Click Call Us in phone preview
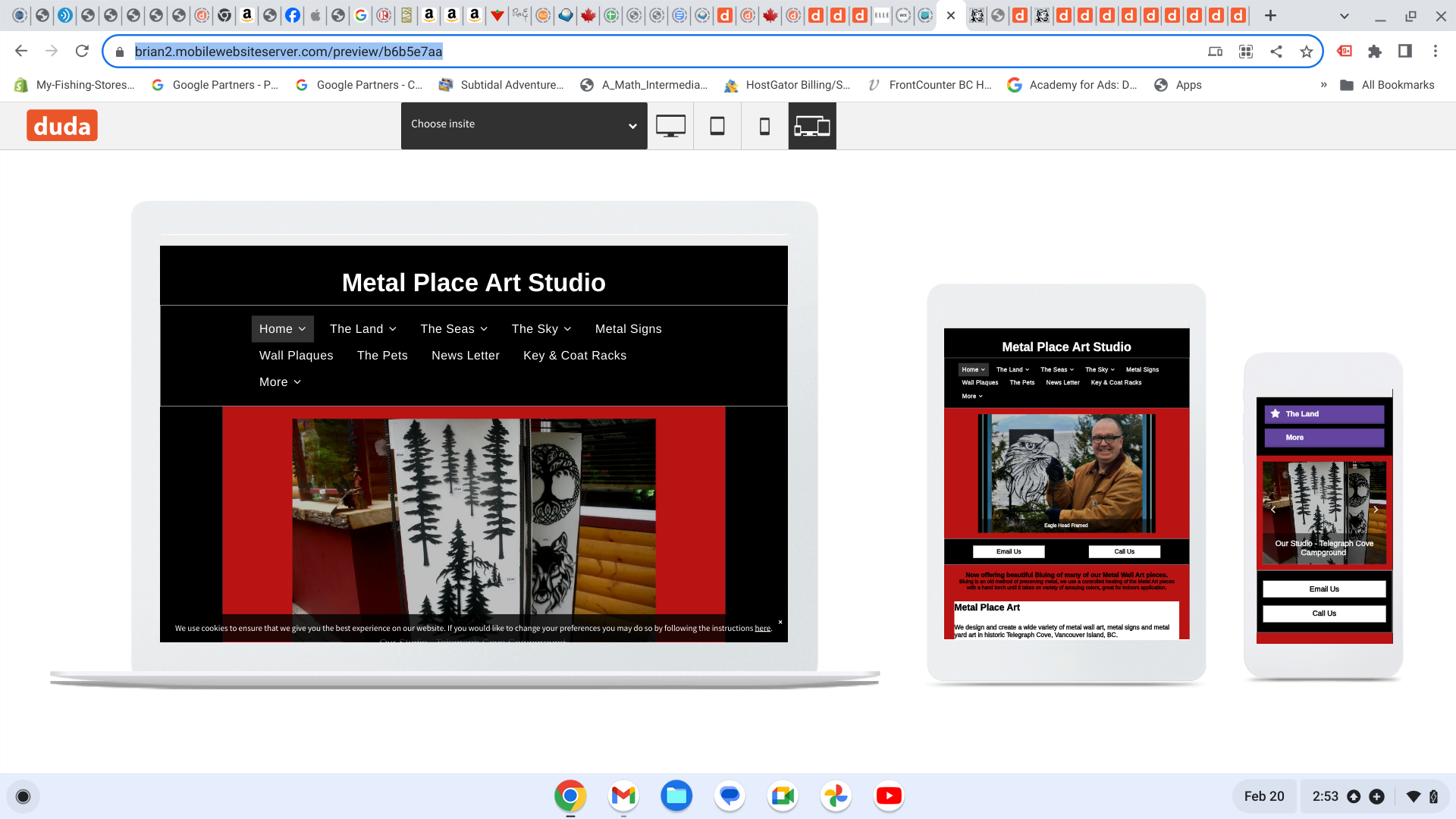 pyautogui.click(x=1324, y=613)
